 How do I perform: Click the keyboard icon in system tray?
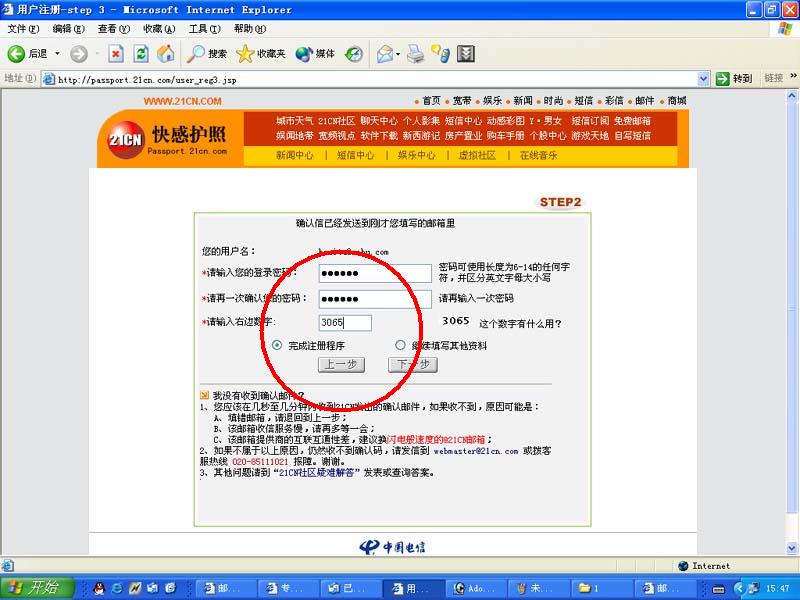coord(718,589)
